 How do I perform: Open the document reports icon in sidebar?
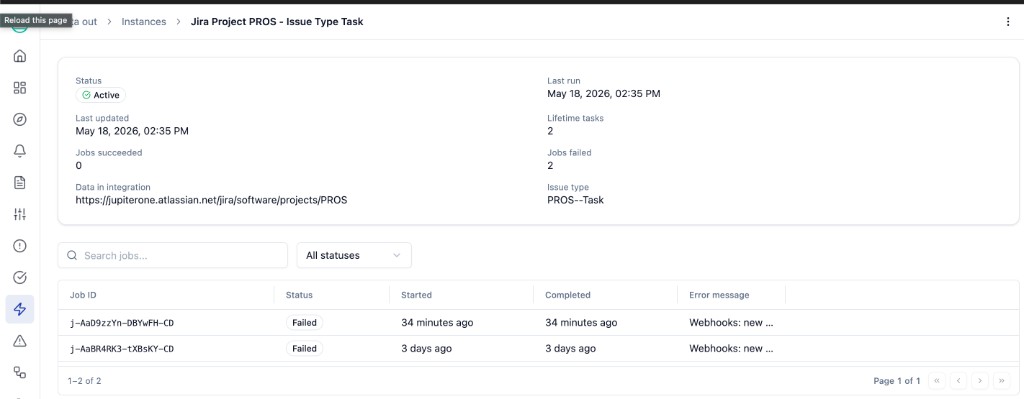[x=20, y=182]
